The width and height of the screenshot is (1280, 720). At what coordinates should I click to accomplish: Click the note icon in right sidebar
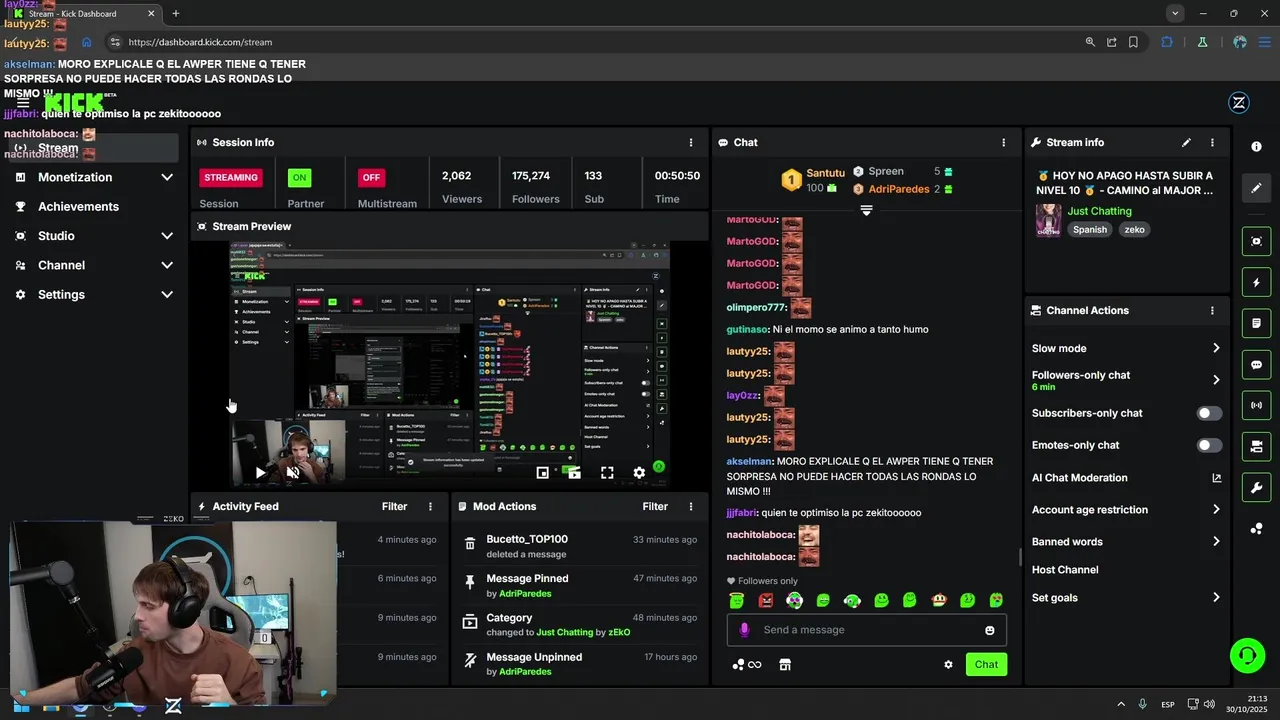pos(1257,324)
